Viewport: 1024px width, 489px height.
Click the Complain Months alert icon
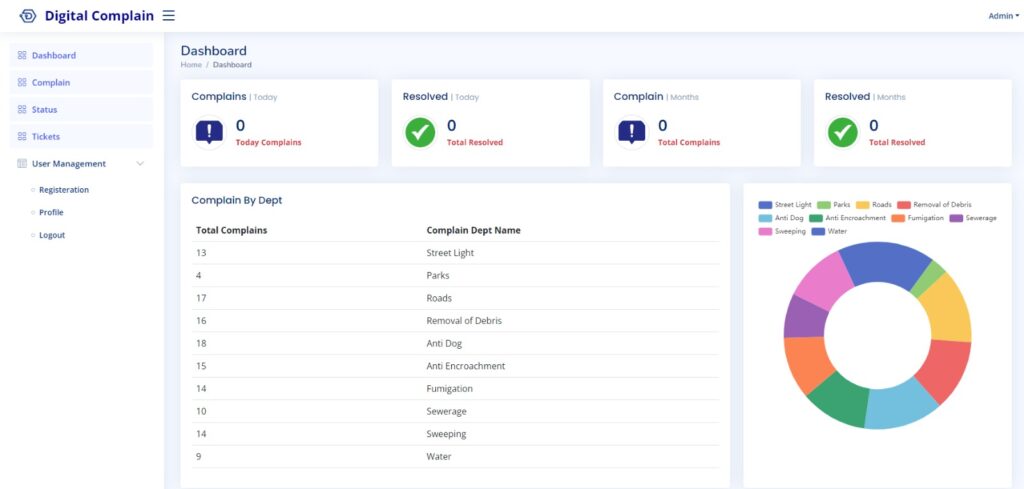click(631, 133)
